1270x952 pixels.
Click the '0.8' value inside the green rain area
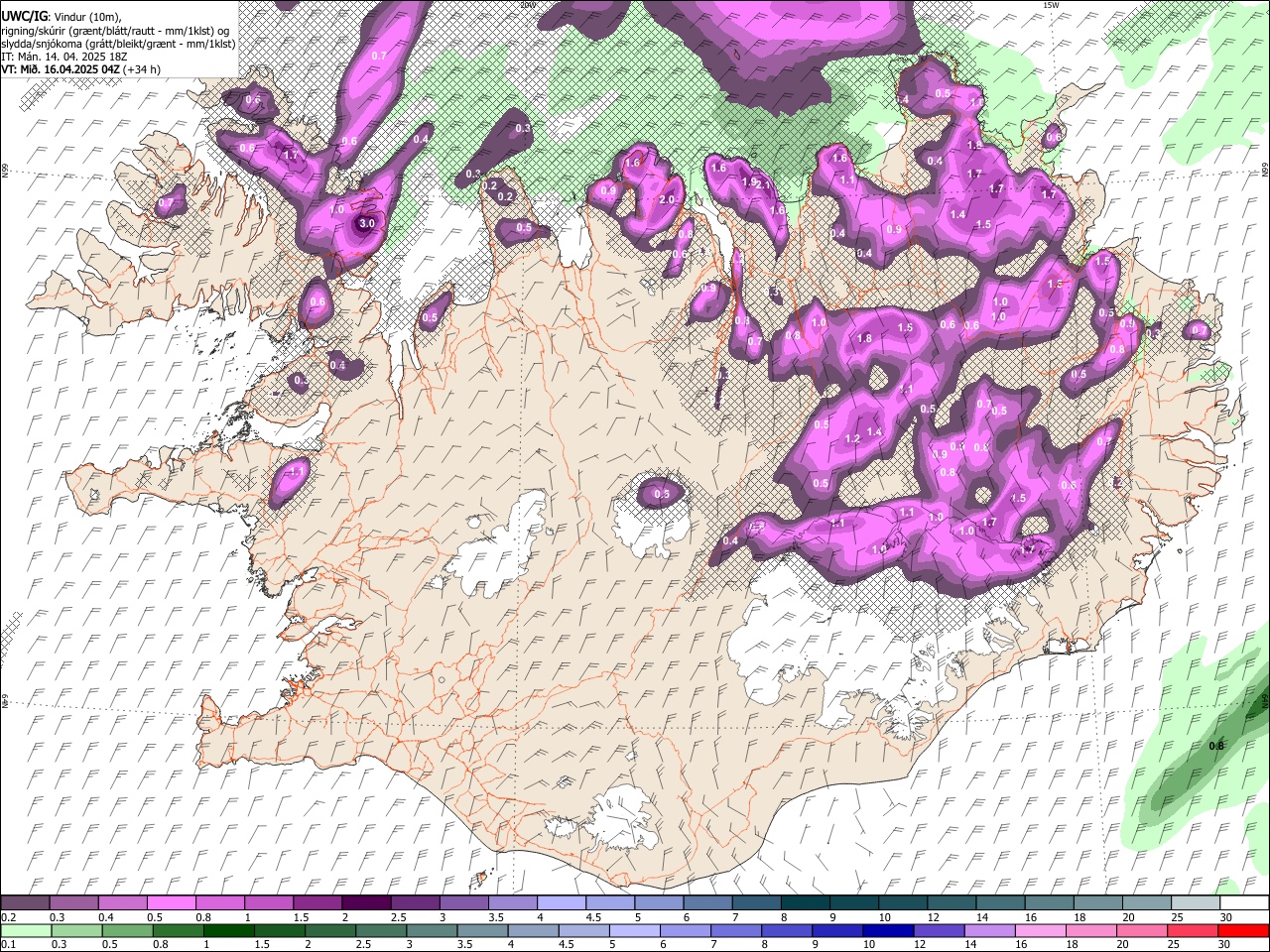coord(1216,746)
